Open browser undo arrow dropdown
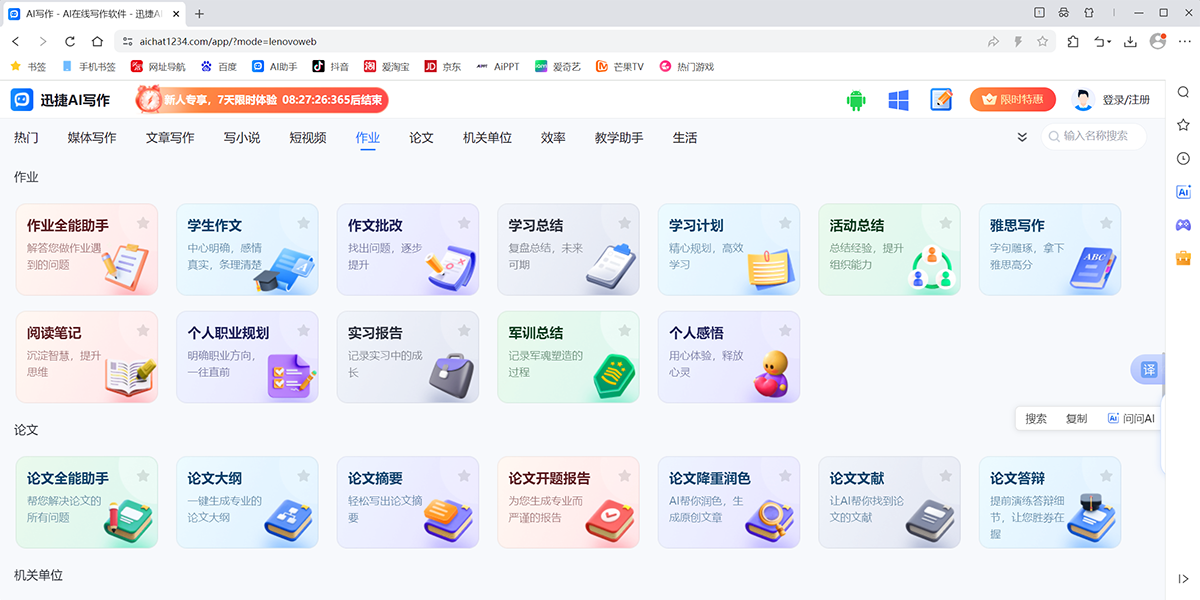The height and width of the screenshot is (600, 1200). pyautogui.click(x=1103, y=41)
